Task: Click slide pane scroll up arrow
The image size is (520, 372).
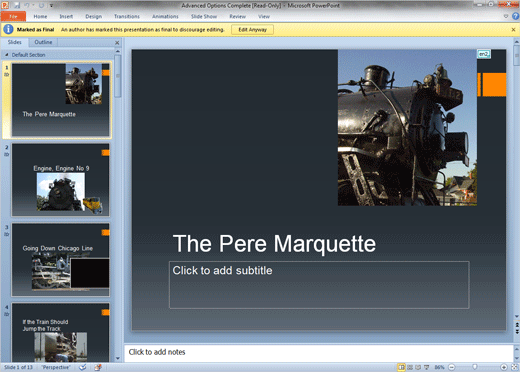Action: tap(118, 51)
